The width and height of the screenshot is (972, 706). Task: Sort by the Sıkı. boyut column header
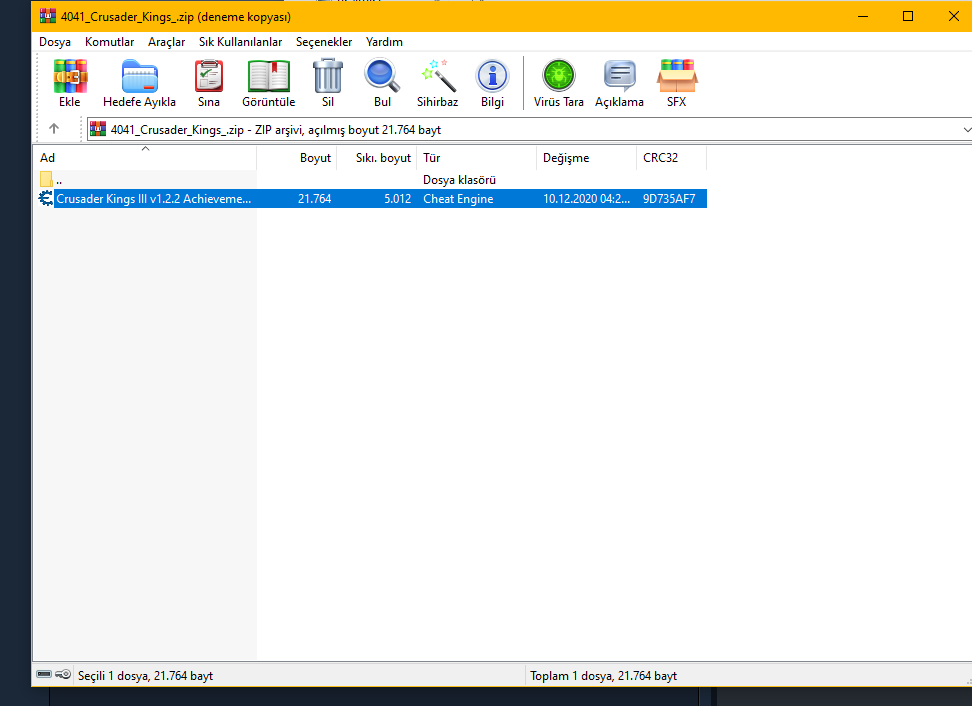(x=377, y=157)
